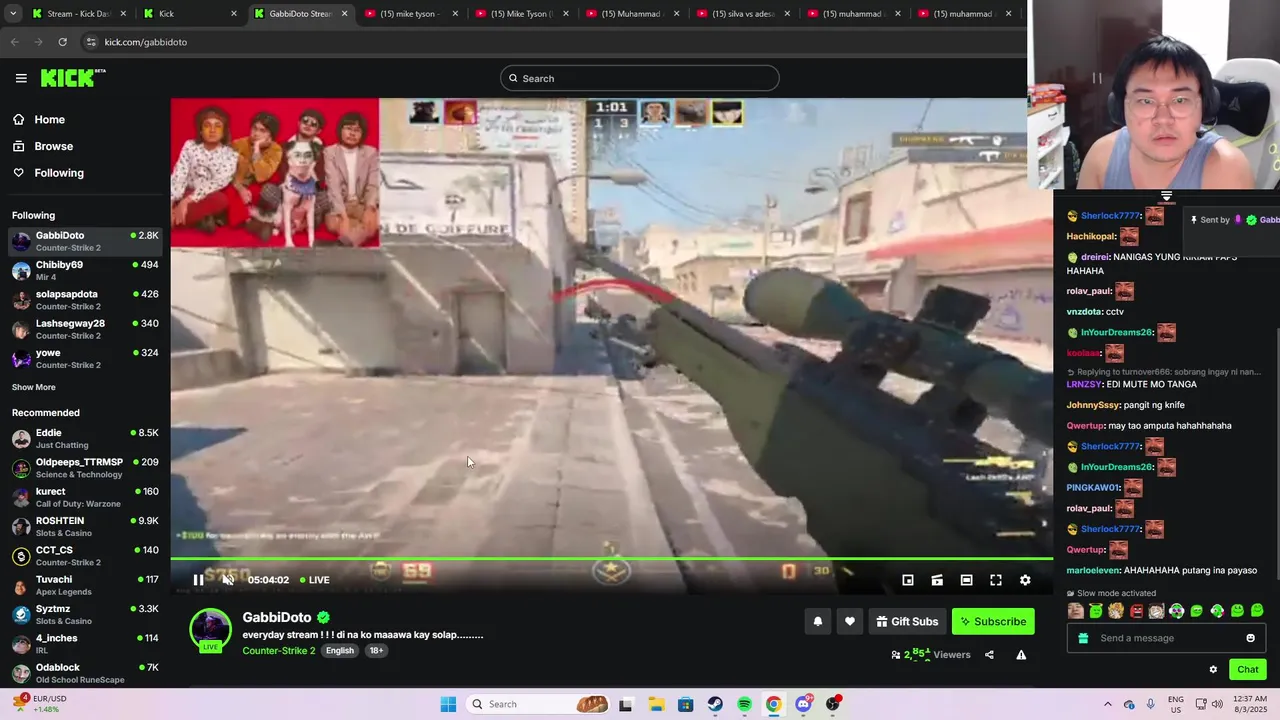Expand followed channels with Show More
Viewport: 1280px width, 720px height.
point(34,387)
